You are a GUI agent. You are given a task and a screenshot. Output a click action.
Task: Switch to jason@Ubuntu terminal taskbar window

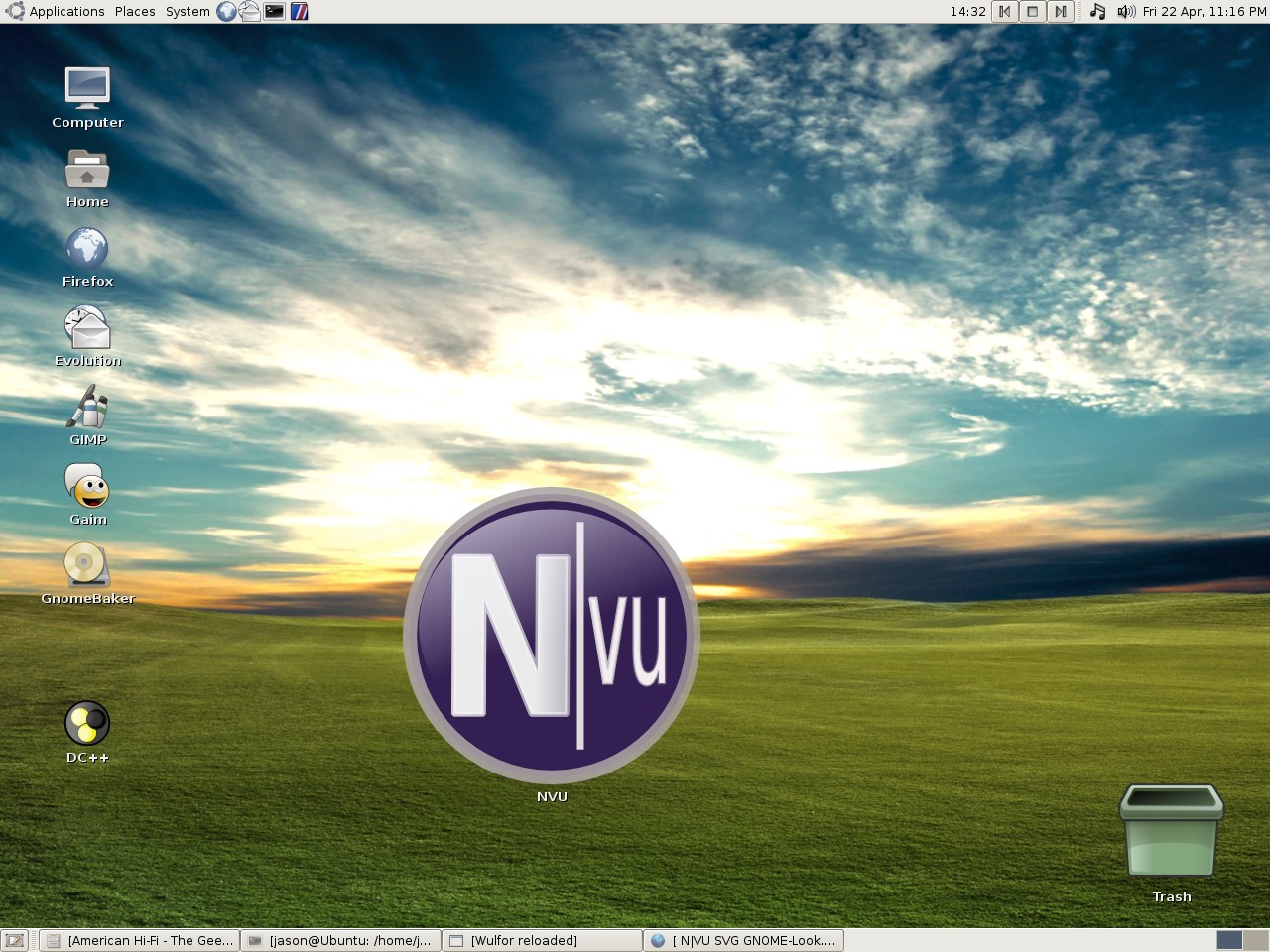click(341, 941)
